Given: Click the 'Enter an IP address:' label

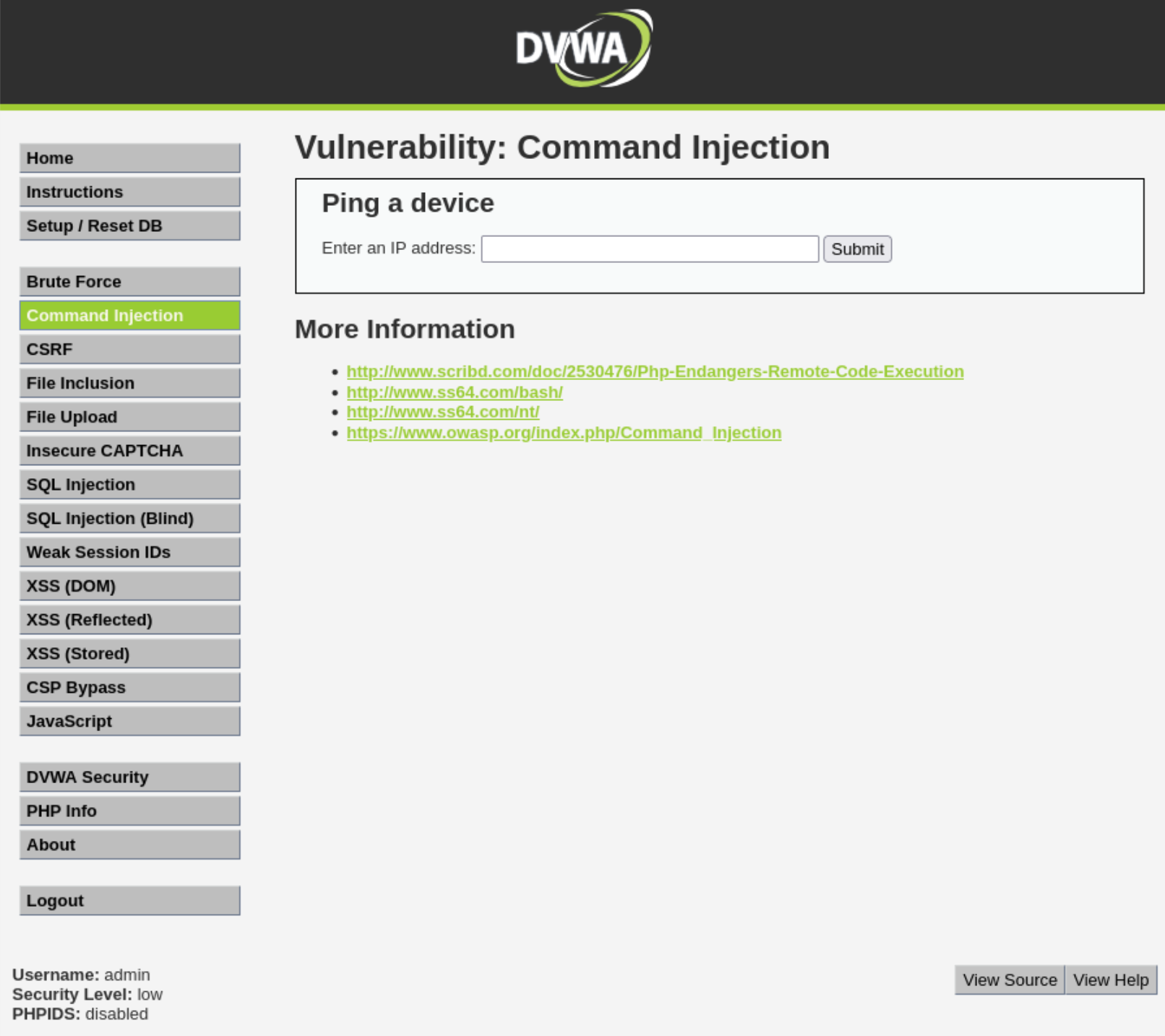Looking at the screenshot, I should click(x=399, y=249).
